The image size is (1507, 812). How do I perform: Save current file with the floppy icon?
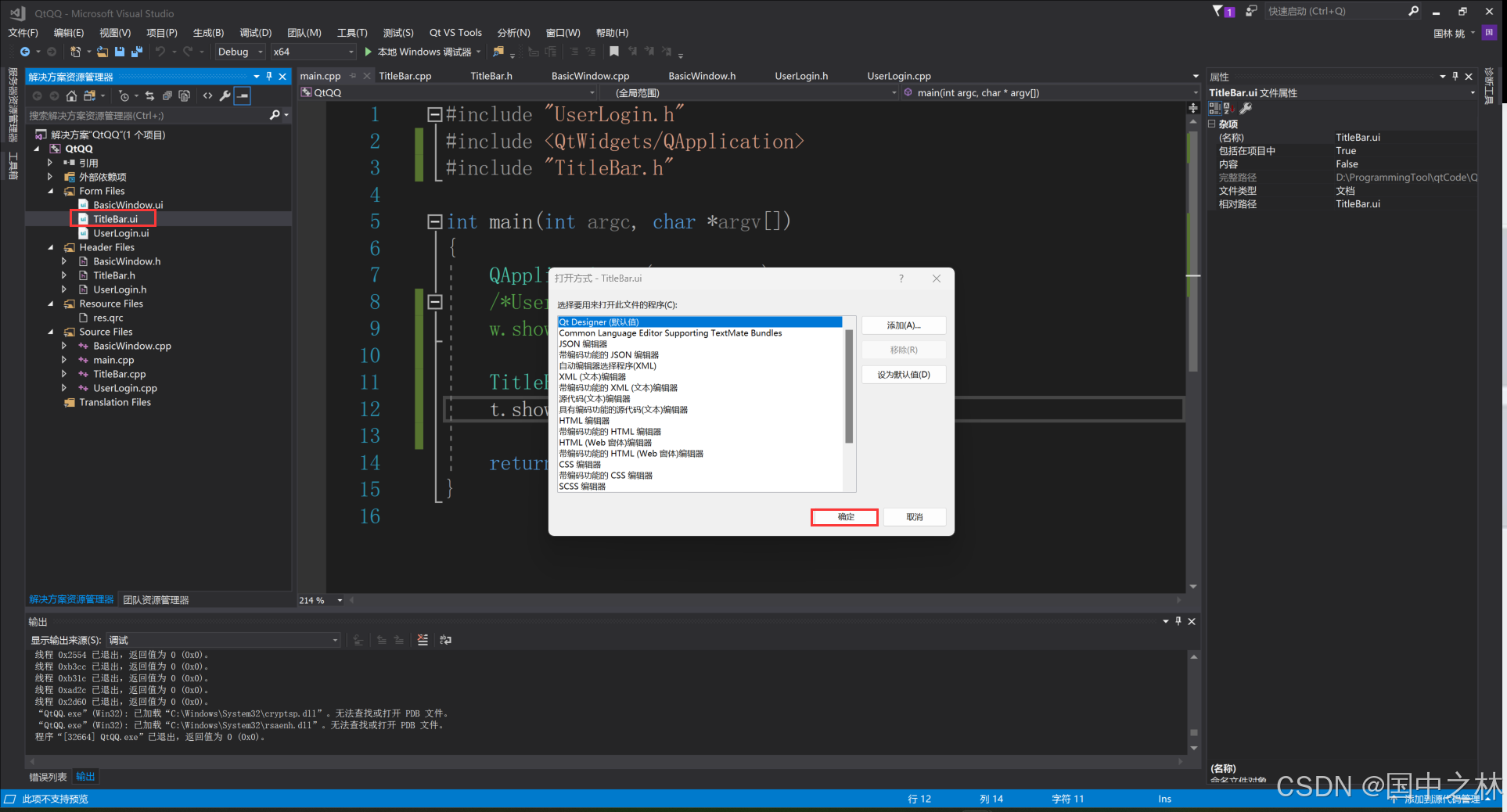click(x=120, y=52)
